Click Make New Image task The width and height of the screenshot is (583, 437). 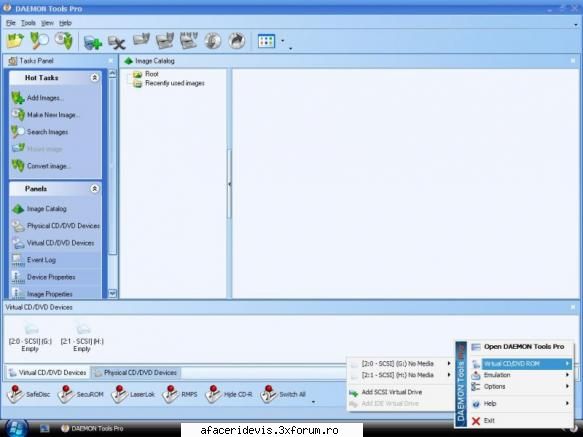(x=45, y=115)
